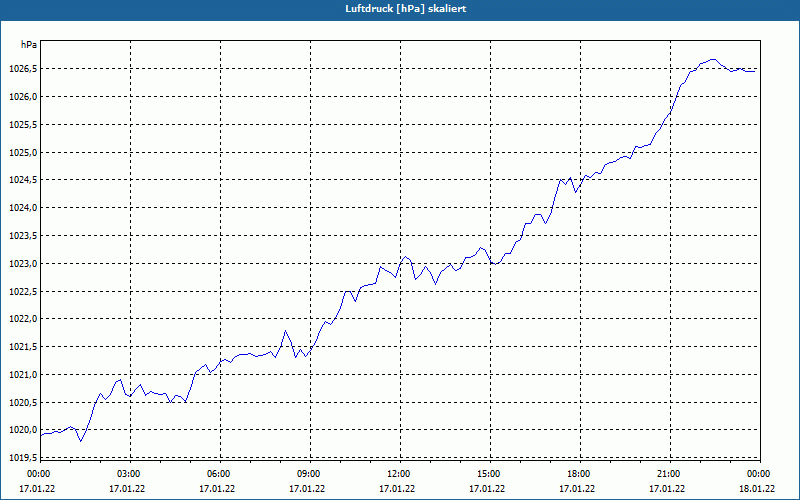Click the 17.01.22 date under 15:00
800x500 pixels.
pos(487,489)
